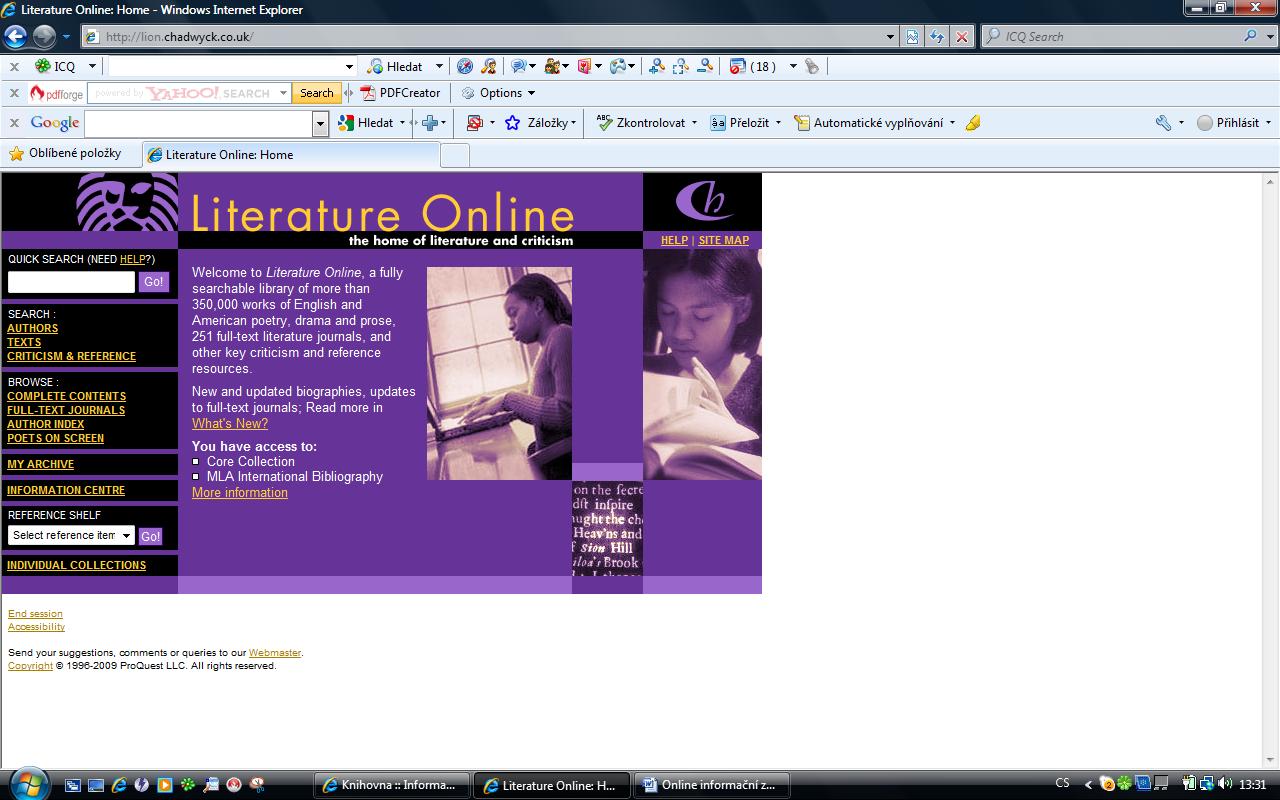
Task: Open the Yahoo search box dropdown arrow
Action: pyautogui.click(x=283, y=93)
